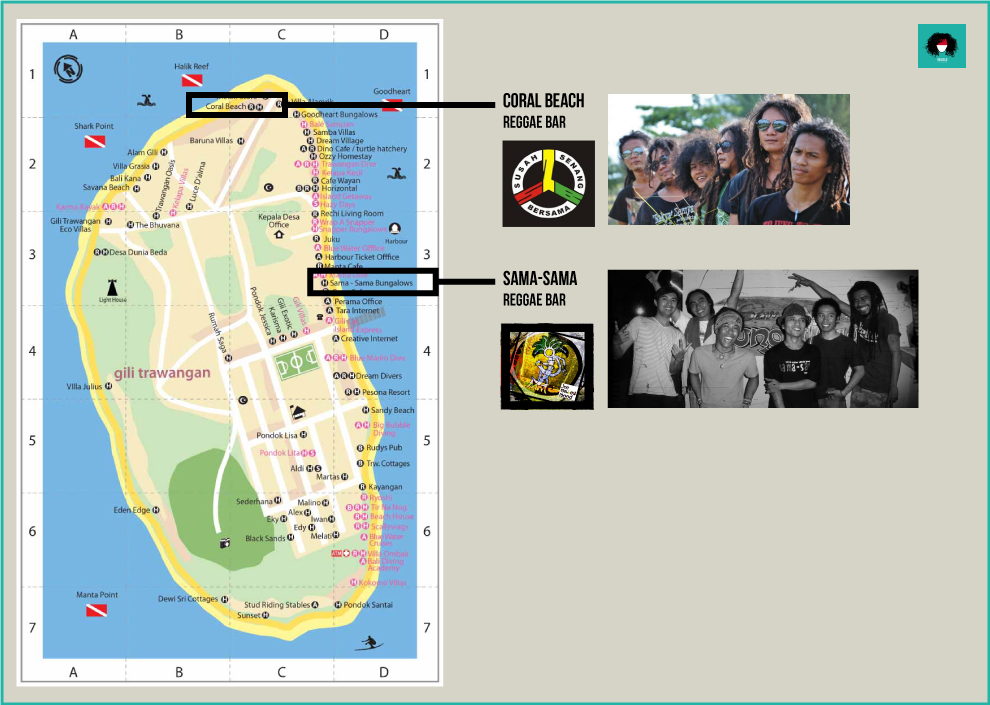Click the 'Rechi Living Room' label
990x705 pixels.
(x=352, y=214)
